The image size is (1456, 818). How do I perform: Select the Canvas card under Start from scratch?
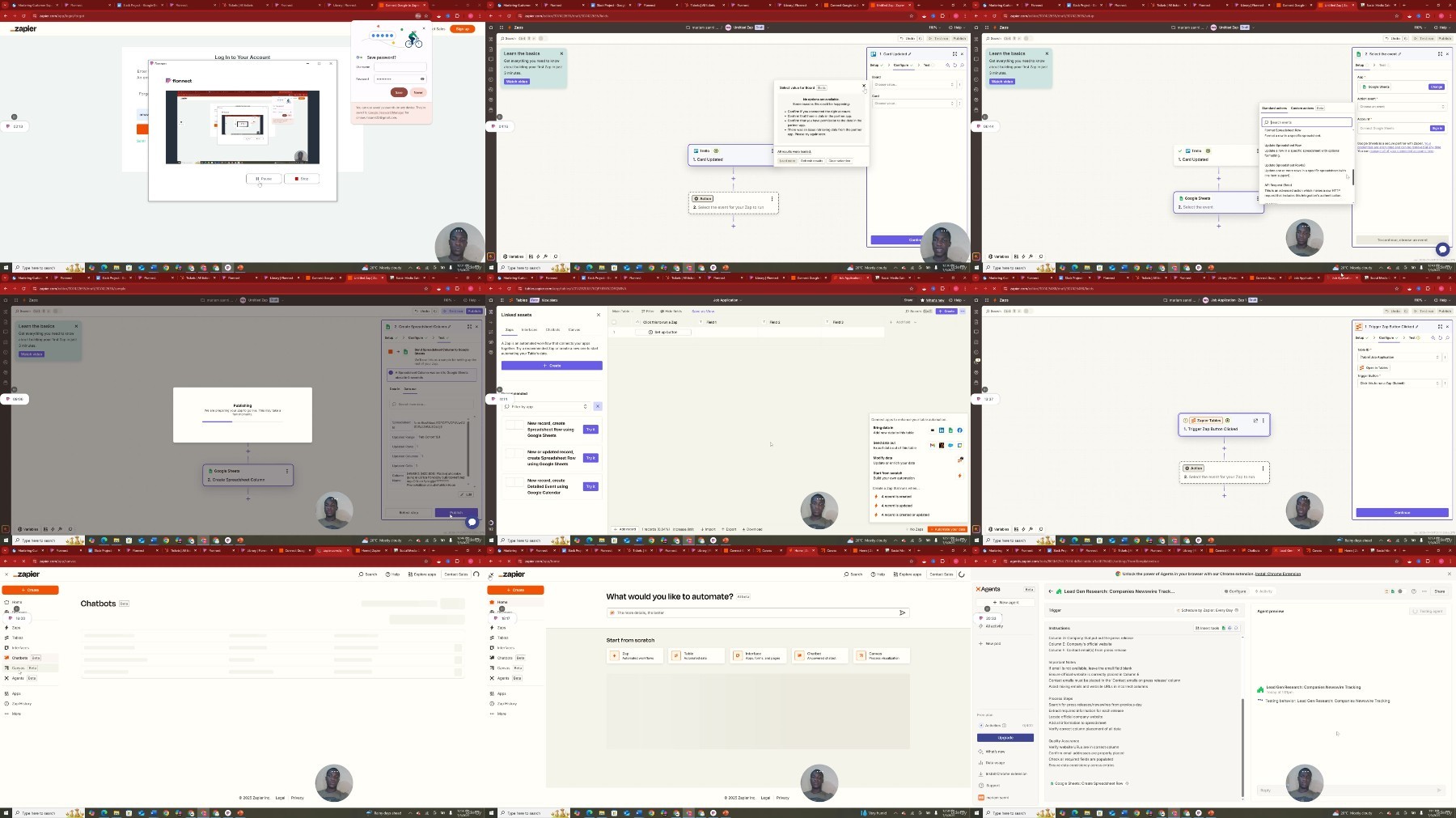(881, 655)
